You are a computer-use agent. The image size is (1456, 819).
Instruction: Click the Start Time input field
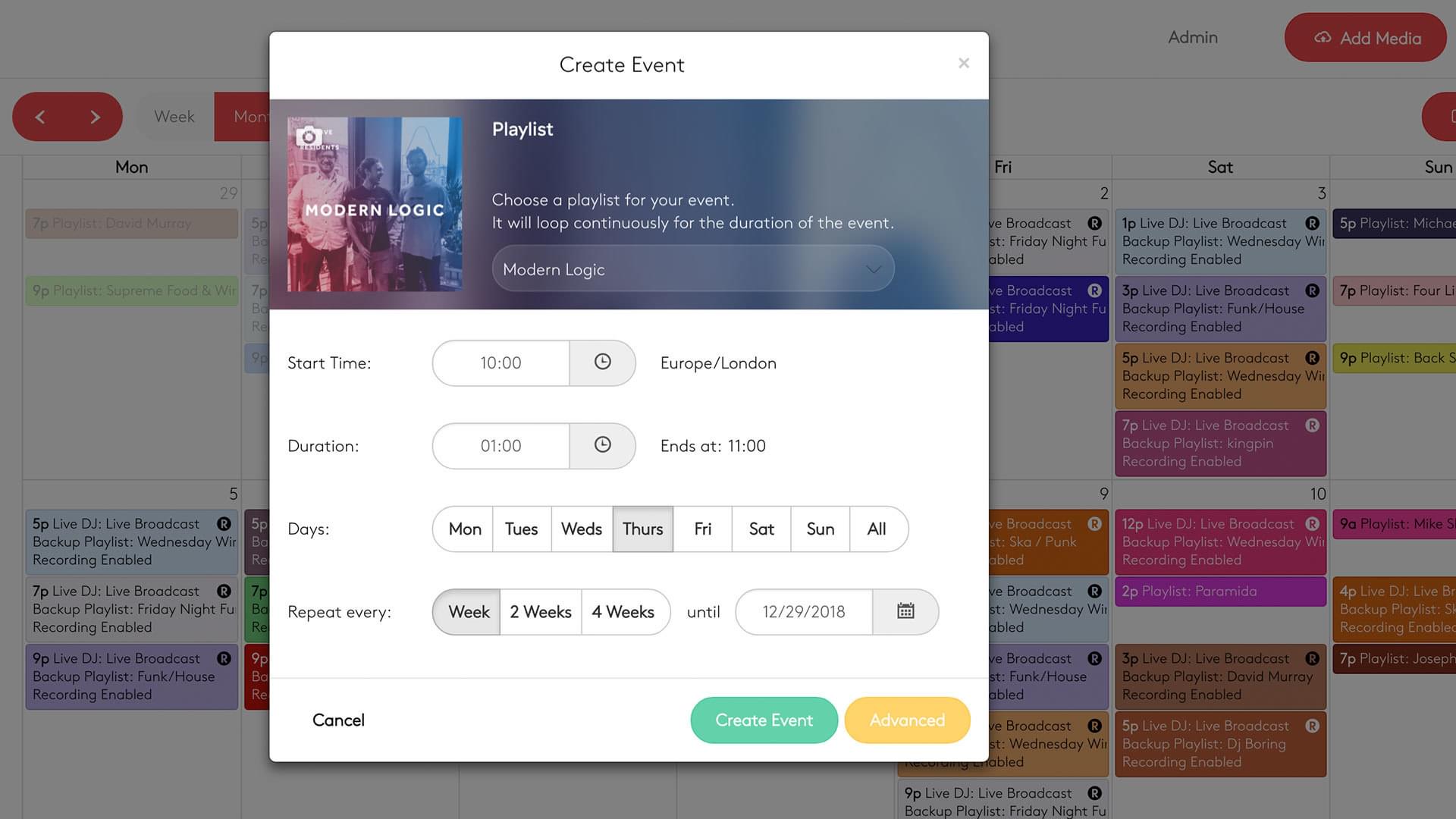[500, 362]
